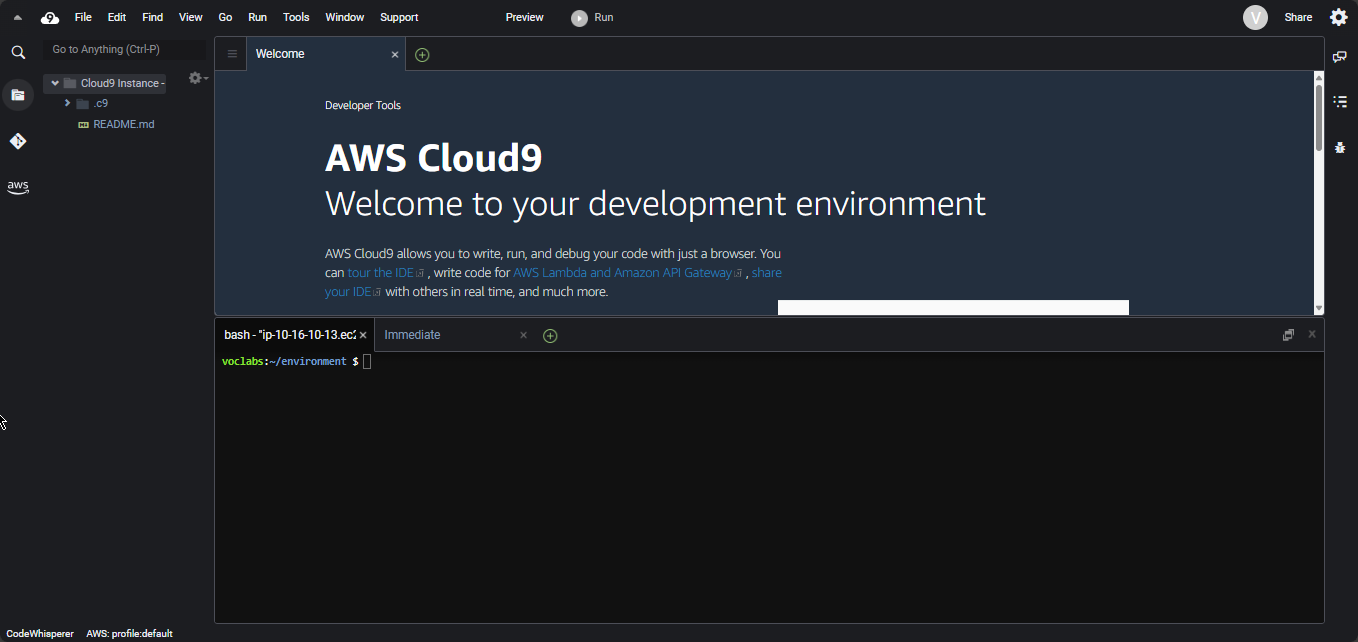Click the scrollbar up arrow in Welcome pane

pos(1319,78)
